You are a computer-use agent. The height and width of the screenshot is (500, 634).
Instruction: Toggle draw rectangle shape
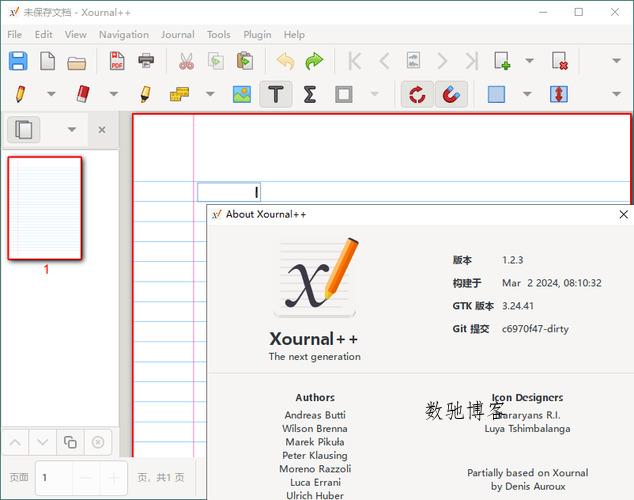(x=344, y=94)
